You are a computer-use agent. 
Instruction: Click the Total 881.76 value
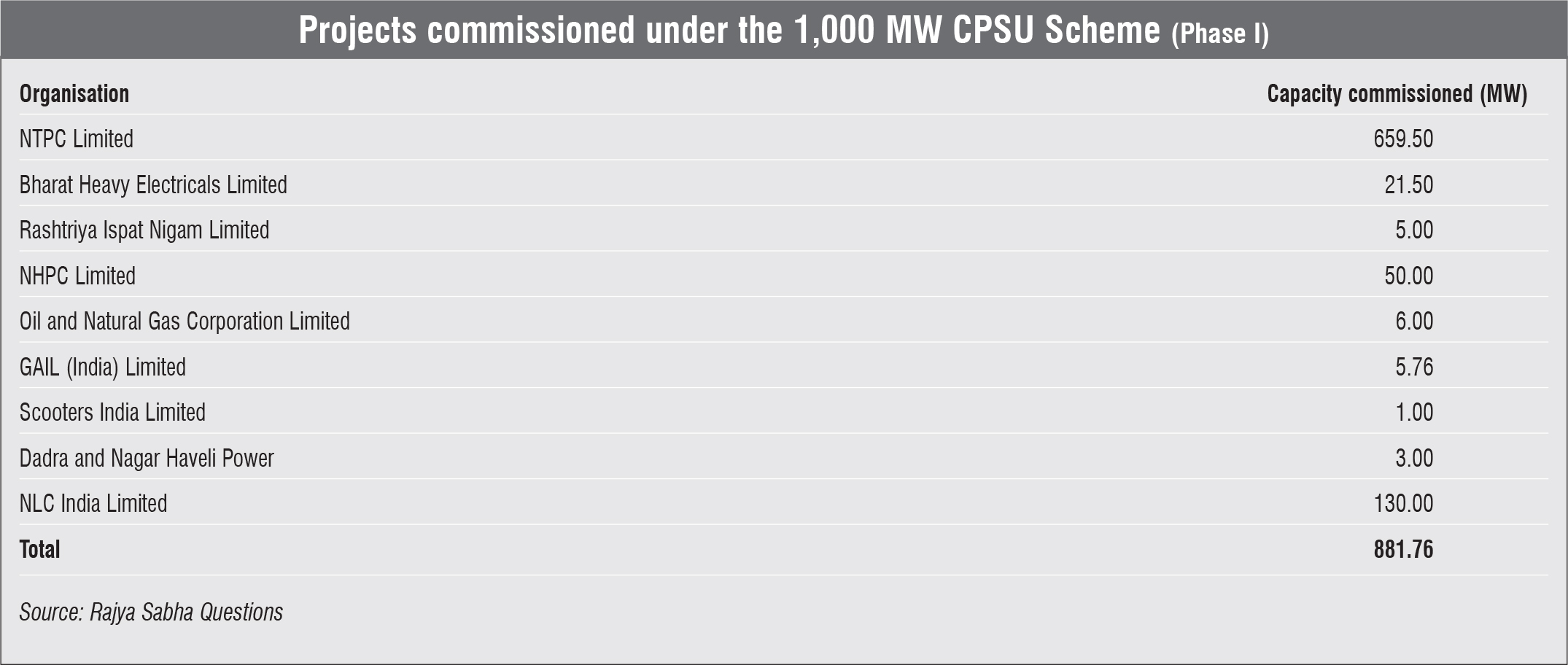click(x=1403, y=549)
